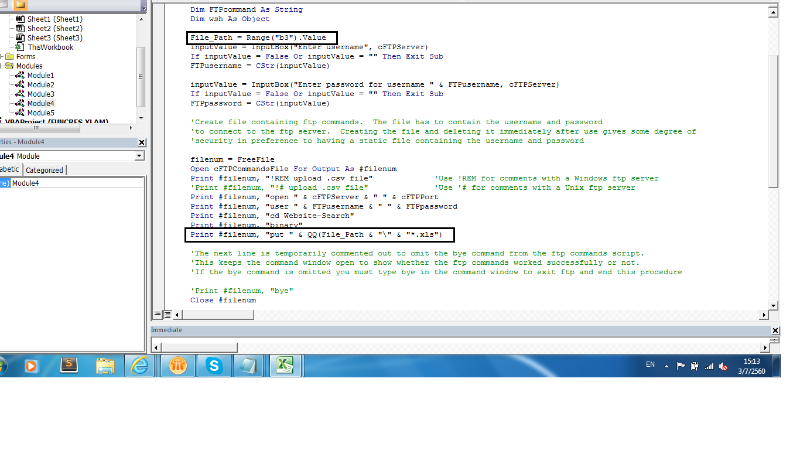Switch to the Categorized properties tab

coord(44,170)
